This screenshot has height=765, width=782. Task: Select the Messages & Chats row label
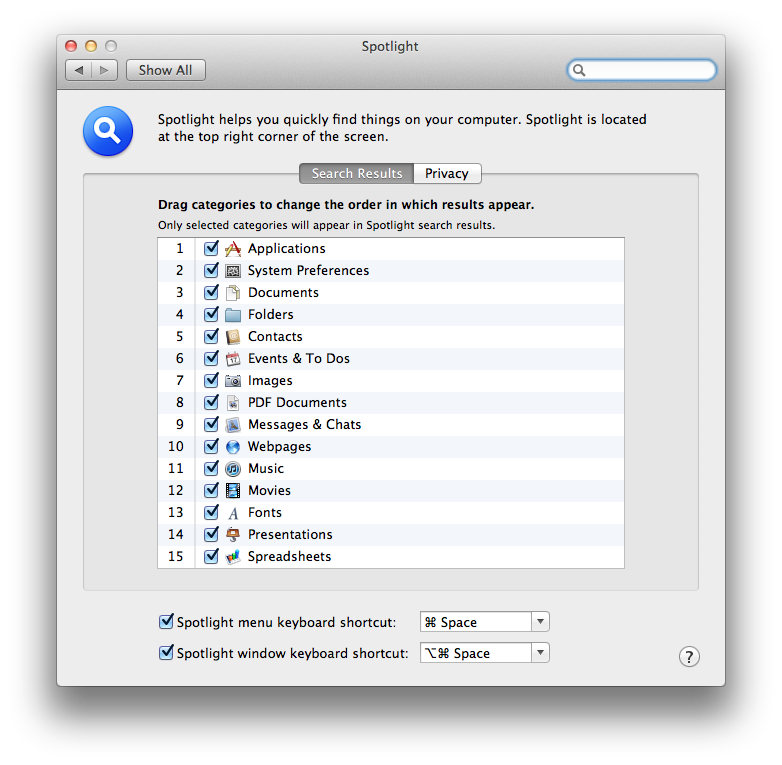tap(305, 424)
